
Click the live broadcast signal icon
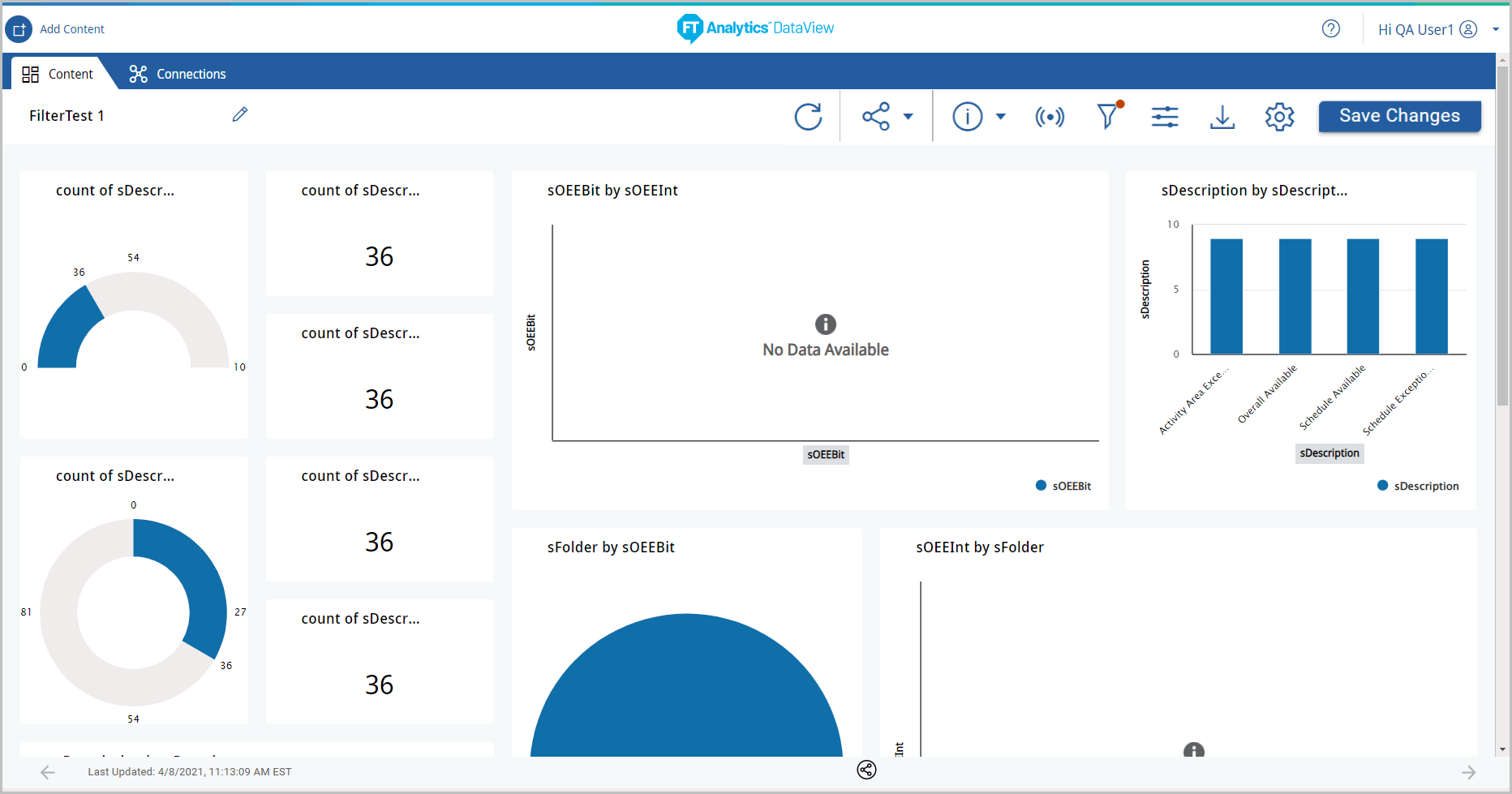coord(1050,117)
